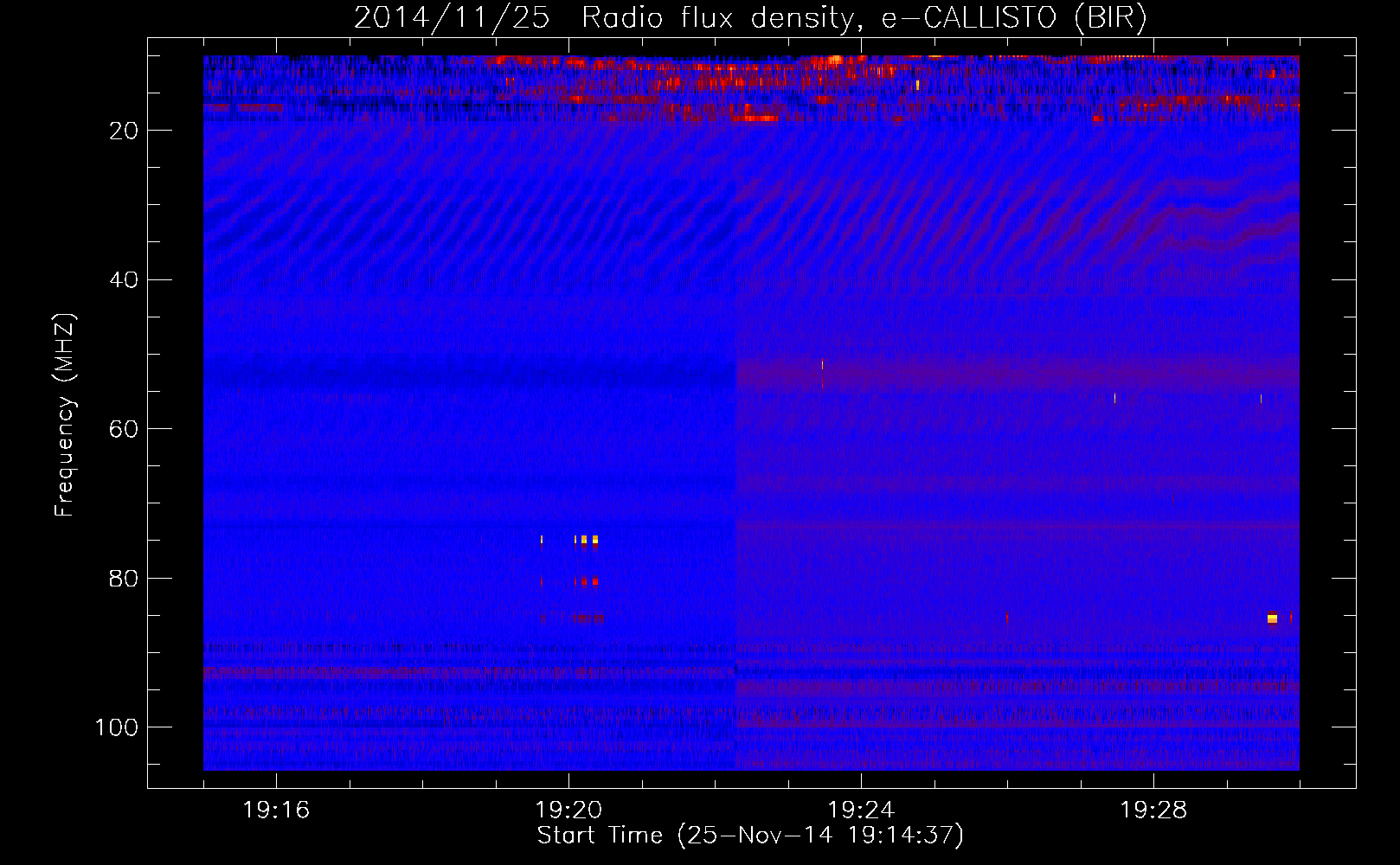Click the 80 frequency tick label

coord(125,579)
